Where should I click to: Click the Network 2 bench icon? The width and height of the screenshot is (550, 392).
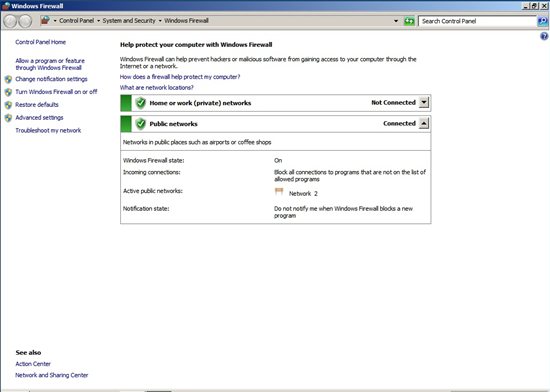coord(279,191)
